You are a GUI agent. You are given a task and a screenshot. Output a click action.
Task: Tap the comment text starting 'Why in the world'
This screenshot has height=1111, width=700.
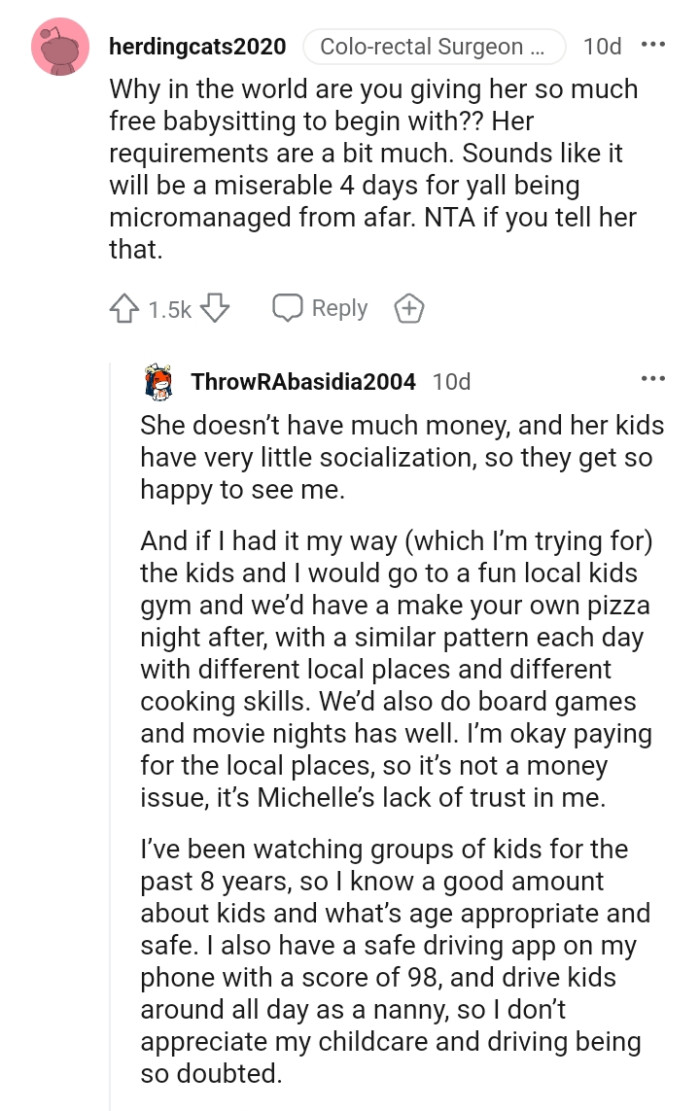(372, 169)
